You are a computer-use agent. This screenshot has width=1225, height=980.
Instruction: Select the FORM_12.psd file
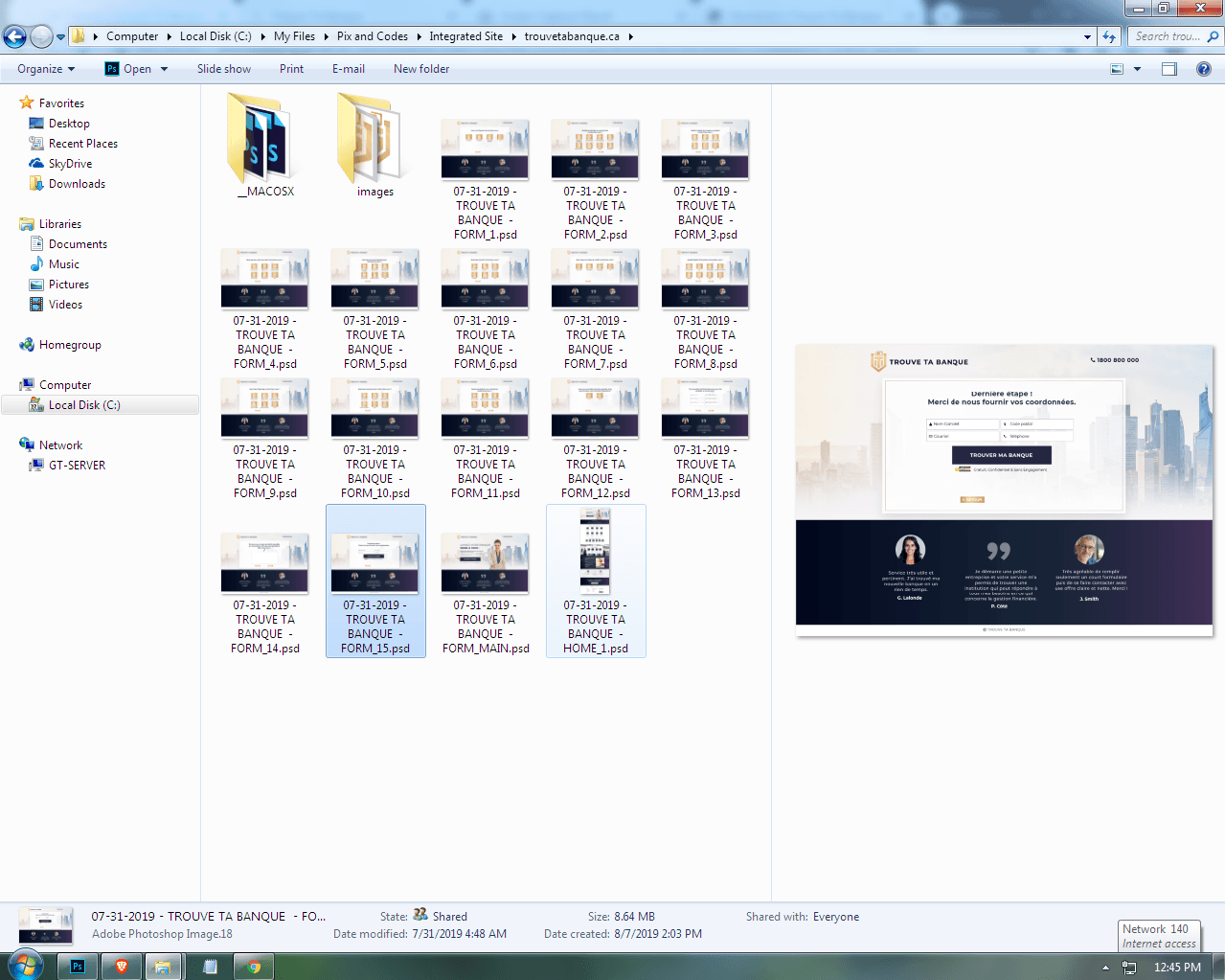[596, 438]
